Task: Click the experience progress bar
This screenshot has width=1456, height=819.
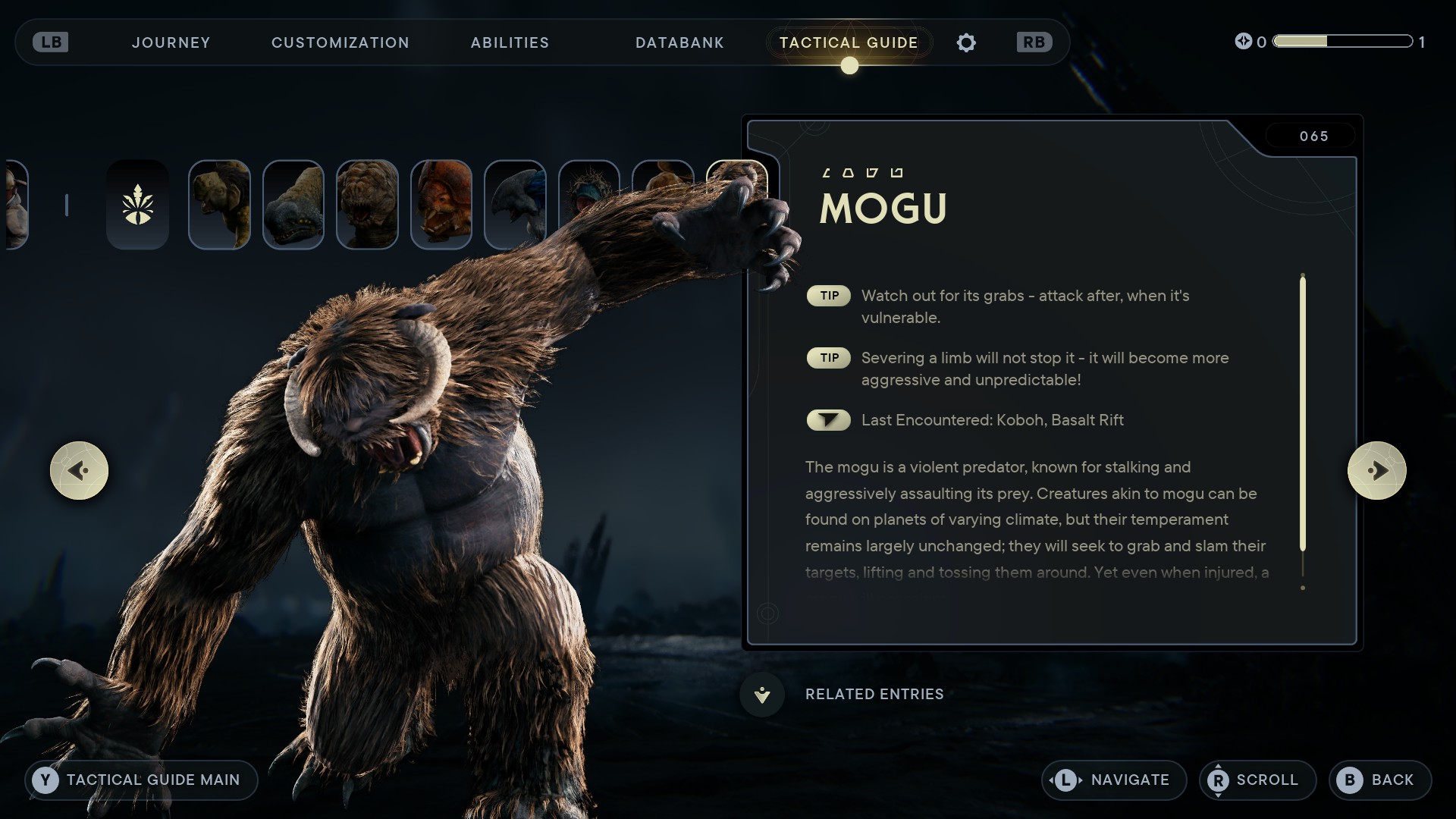Action: (1343, 42)
